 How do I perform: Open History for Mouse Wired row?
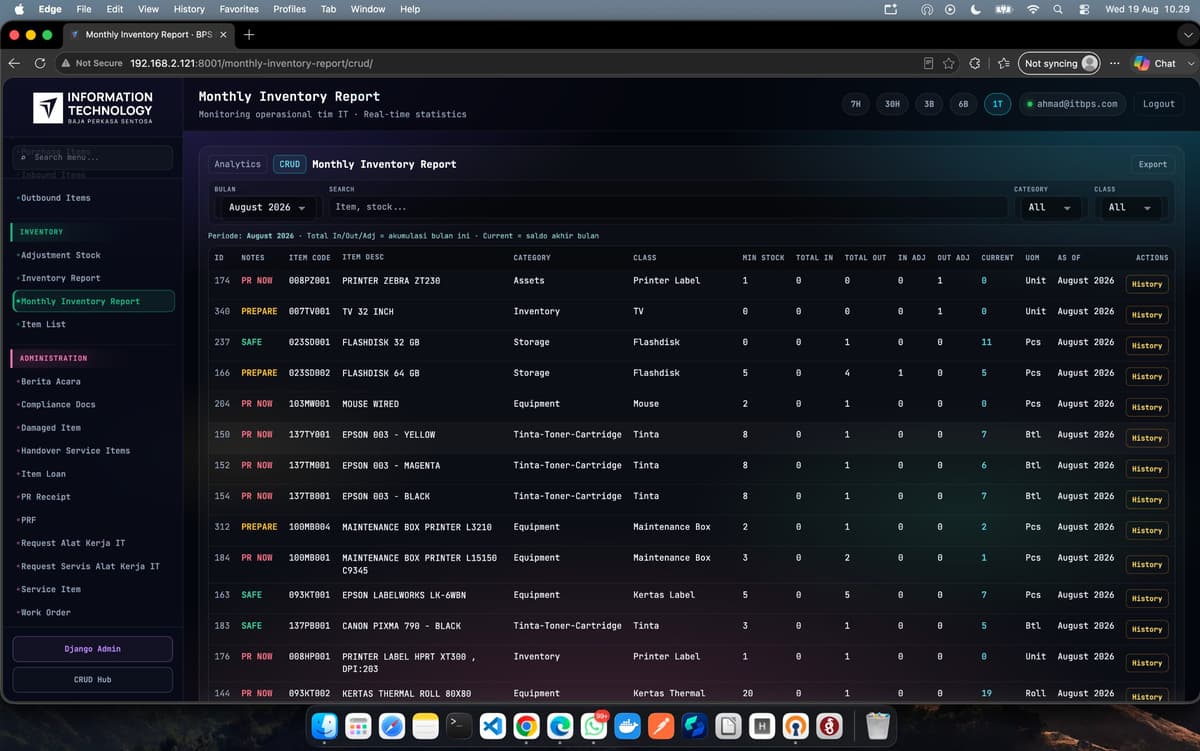[1147, 407]
